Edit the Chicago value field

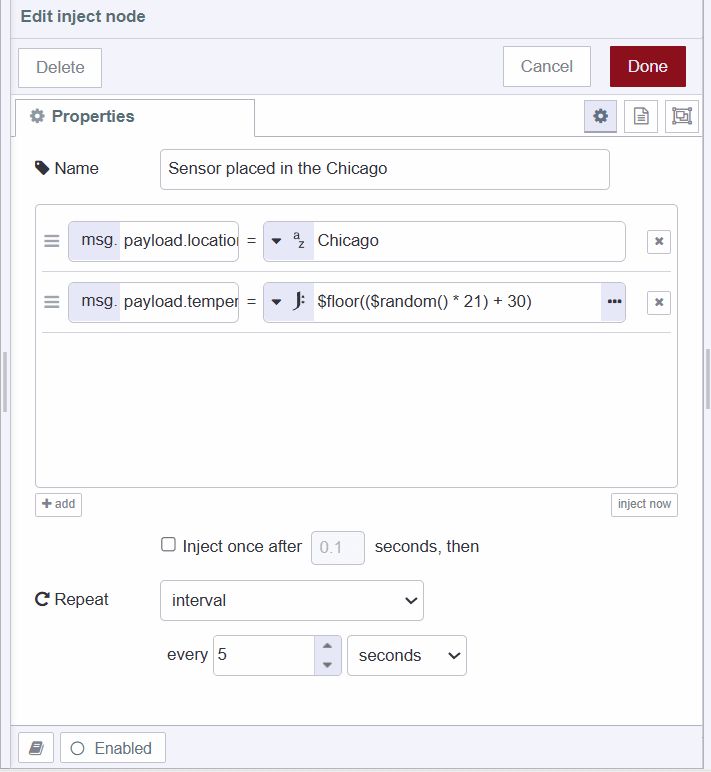point(468,241)
